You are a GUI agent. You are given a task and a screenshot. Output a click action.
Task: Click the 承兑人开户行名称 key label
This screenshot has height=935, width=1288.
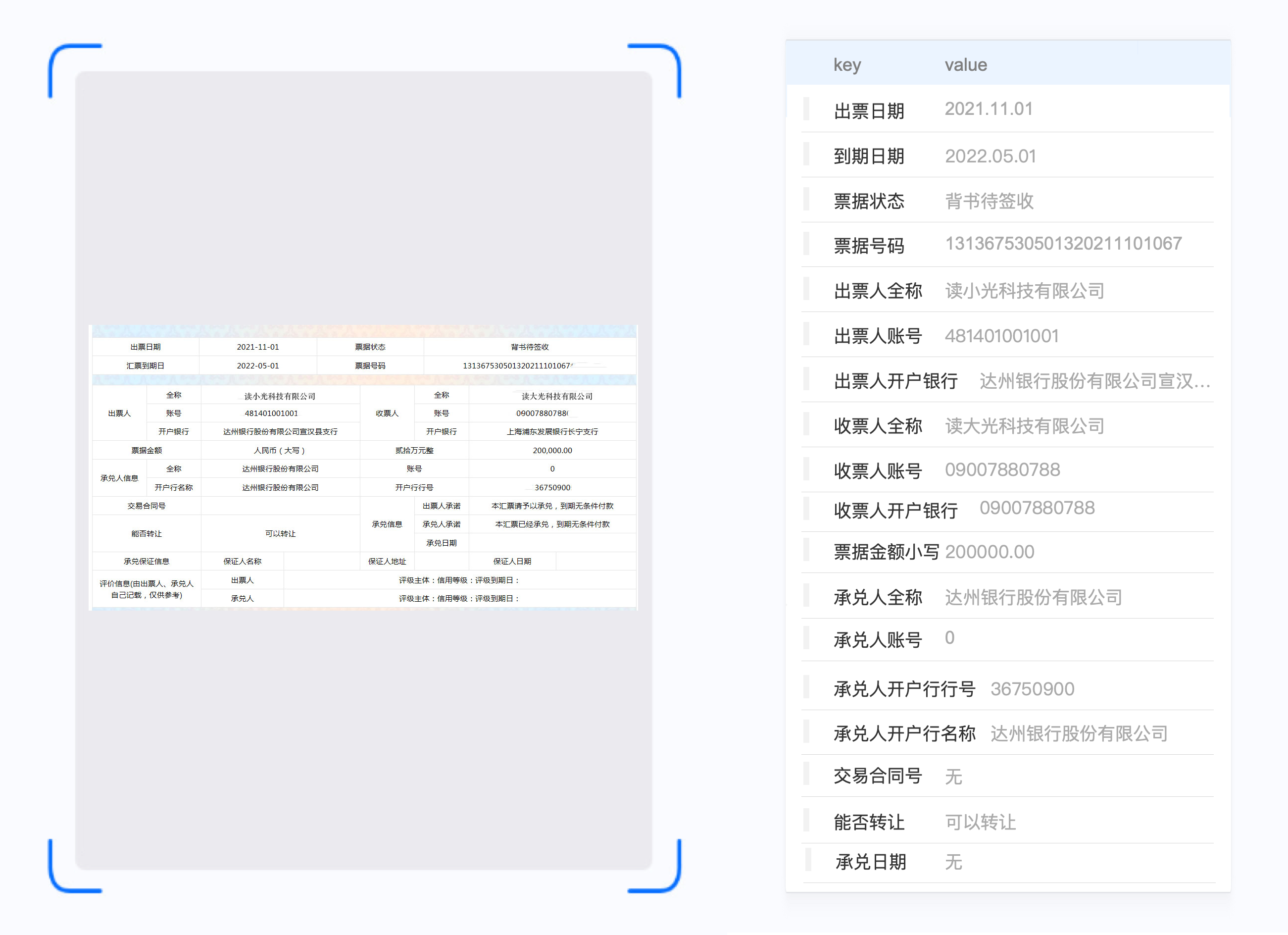tap(905, 734)
